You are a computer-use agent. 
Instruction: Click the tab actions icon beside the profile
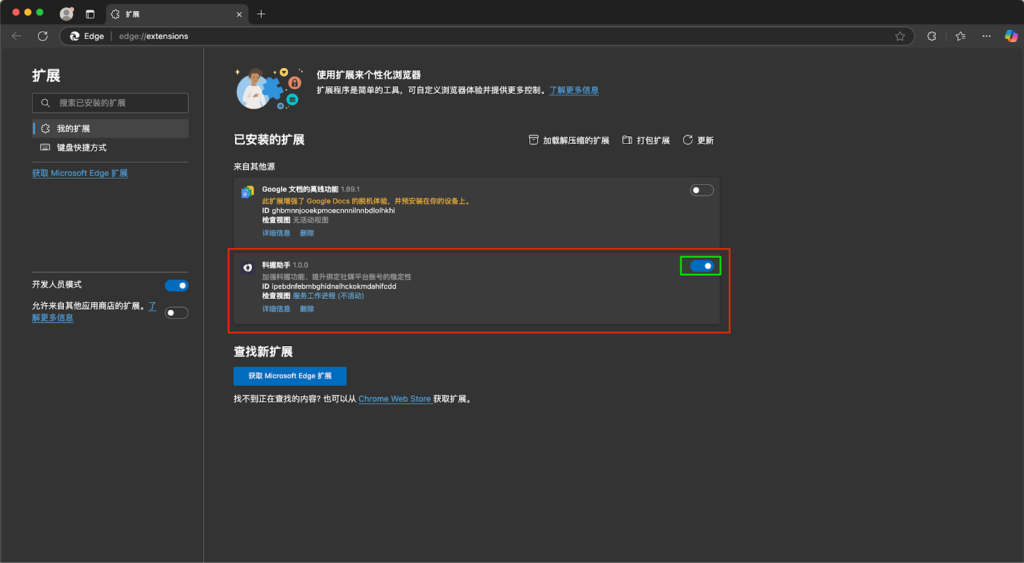pos(90,14)
